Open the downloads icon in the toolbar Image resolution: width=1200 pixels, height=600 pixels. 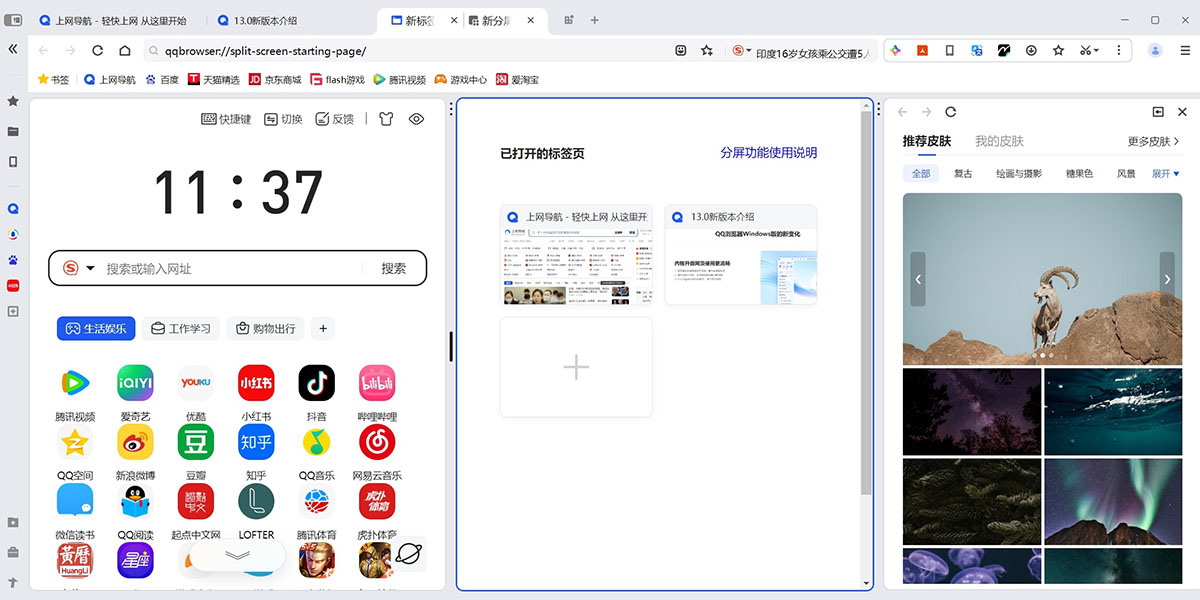[1030, 49]
